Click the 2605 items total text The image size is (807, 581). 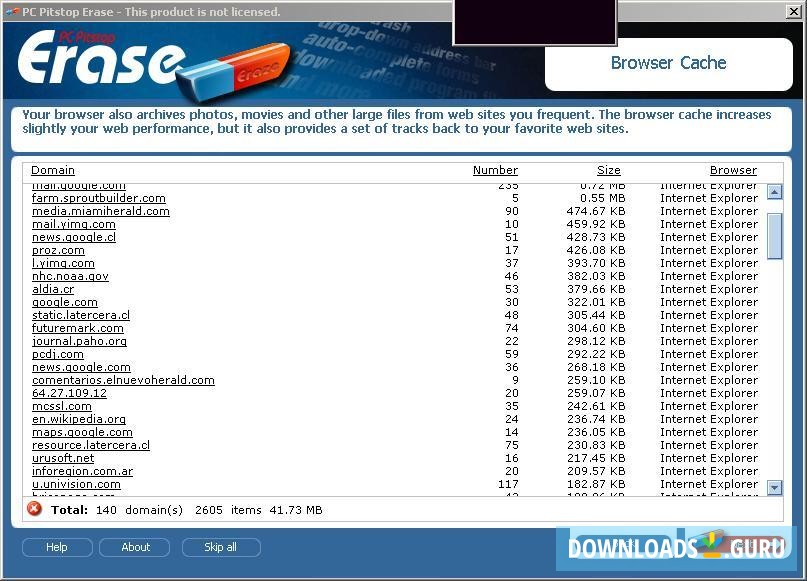(228, 510)
